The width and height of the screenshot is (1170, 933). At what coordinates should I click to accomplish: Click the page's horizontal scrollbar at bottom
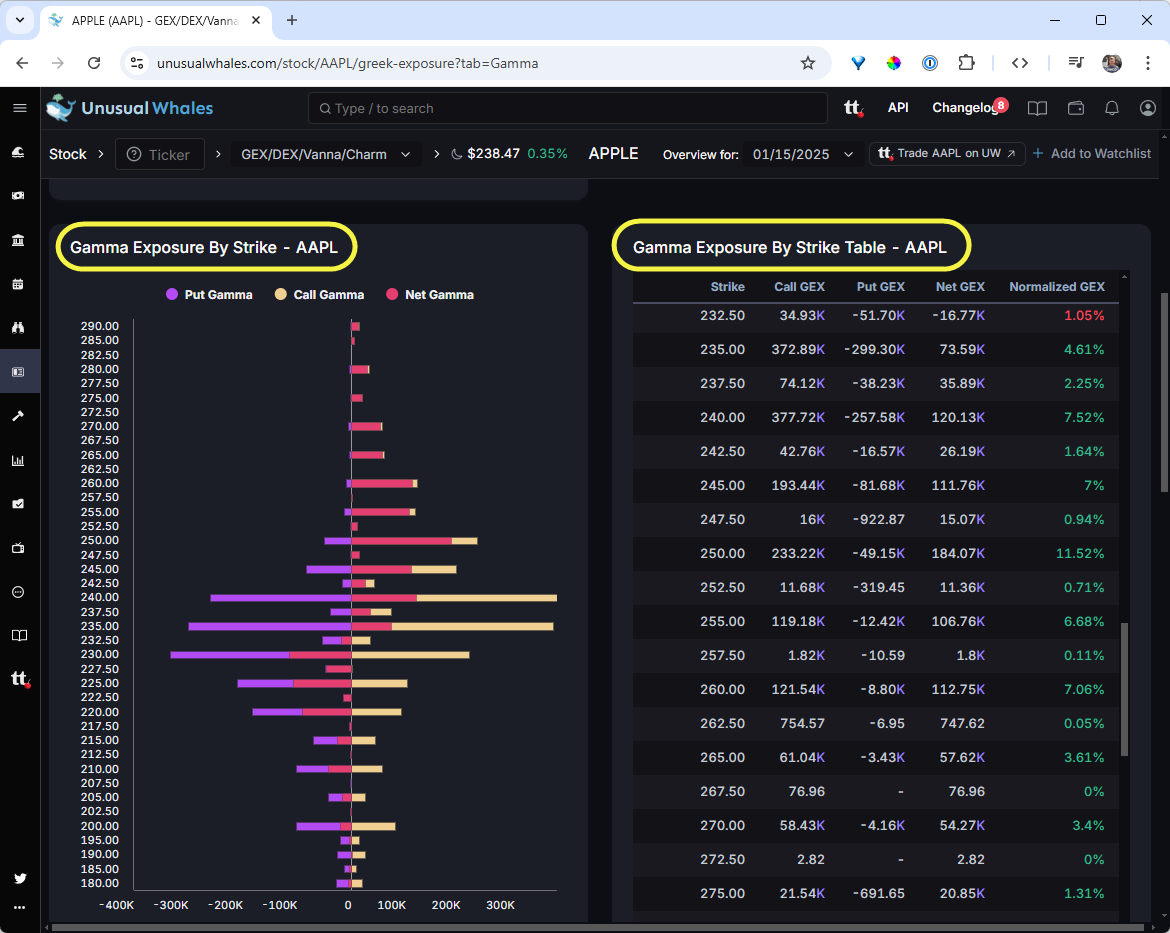[x=597, y=928]
